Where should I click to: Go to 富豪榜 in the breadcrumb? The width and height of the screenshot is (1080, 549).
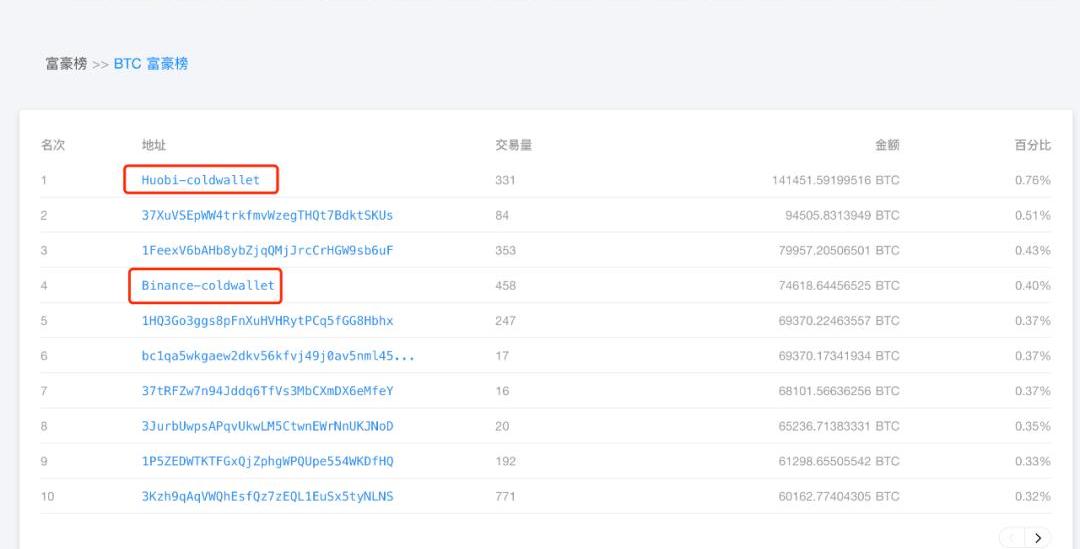[66, 64]
